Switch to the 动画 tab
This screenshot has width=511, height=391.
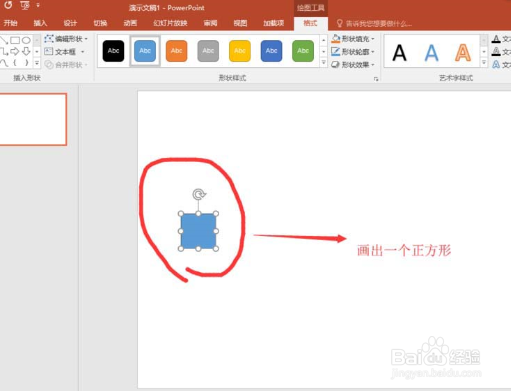pos(130,23)
